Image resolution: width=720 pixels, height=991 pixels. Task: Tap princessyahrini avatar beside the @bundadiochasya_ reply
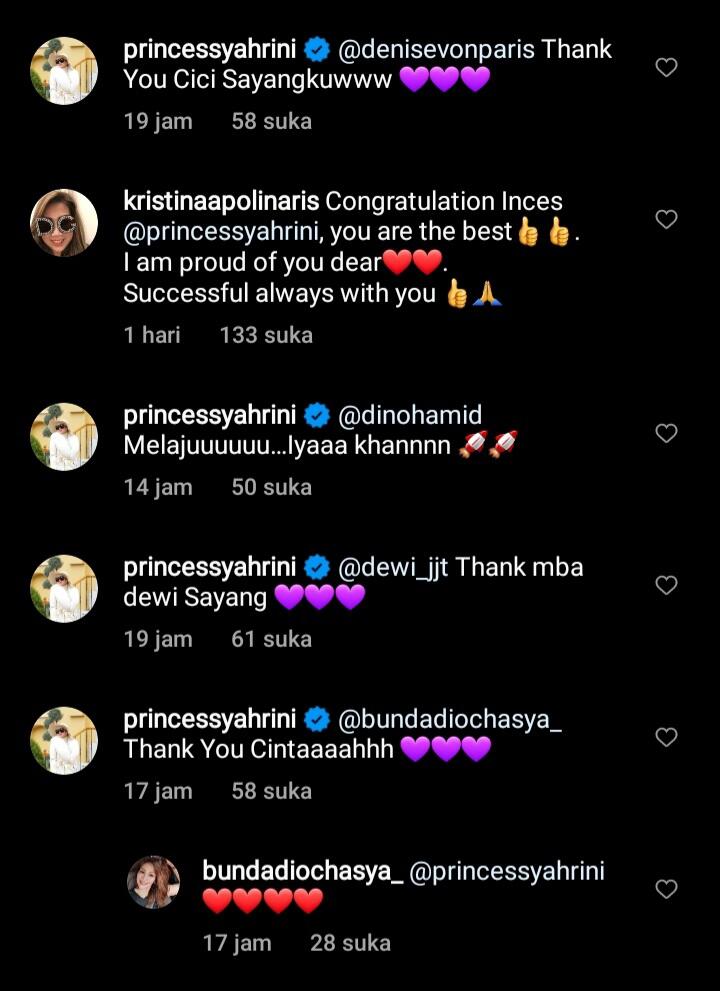64,741
